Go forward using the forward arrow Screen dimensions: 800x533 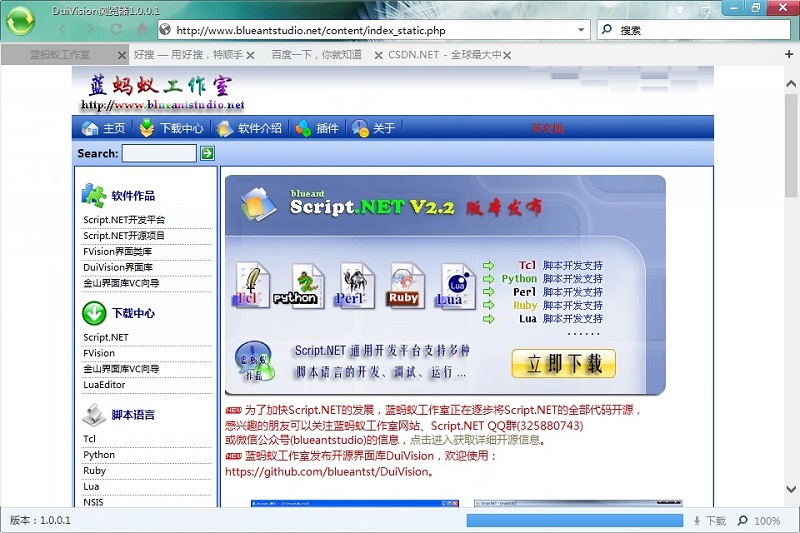coord(90,29)
